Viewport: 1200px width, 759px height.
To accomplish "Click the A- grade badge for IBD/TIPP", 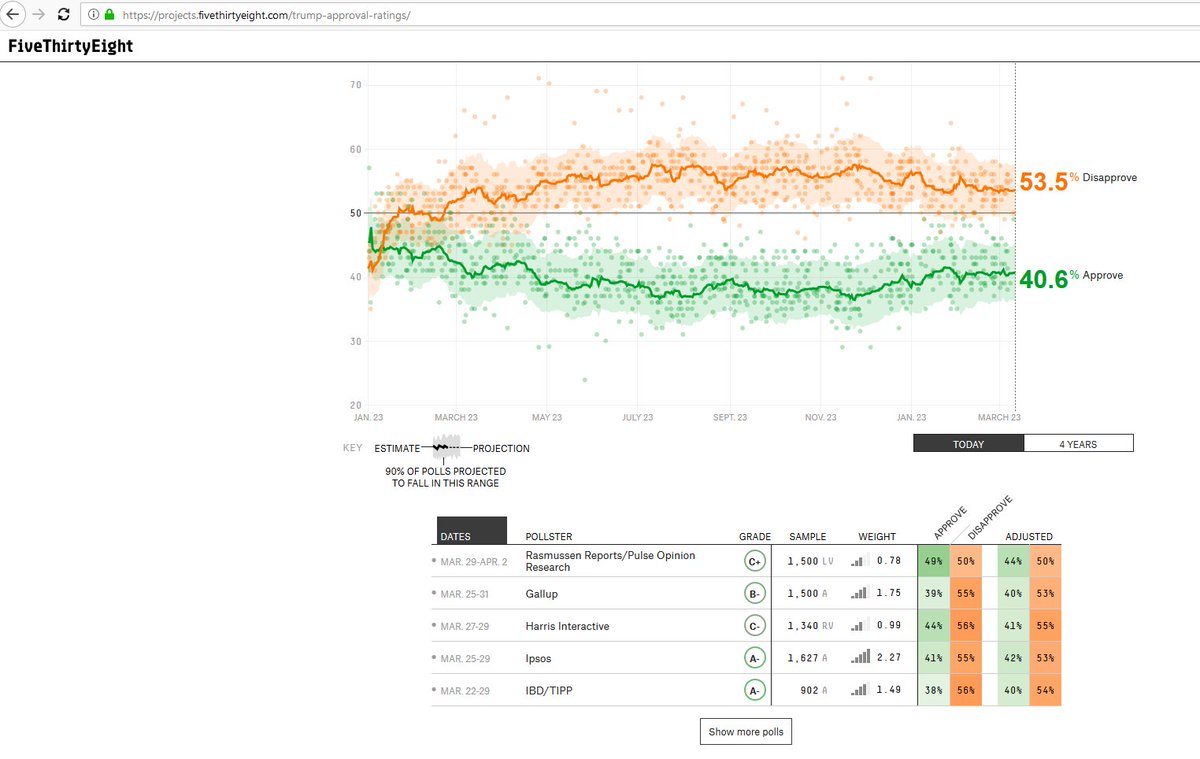I will (755, 690).
